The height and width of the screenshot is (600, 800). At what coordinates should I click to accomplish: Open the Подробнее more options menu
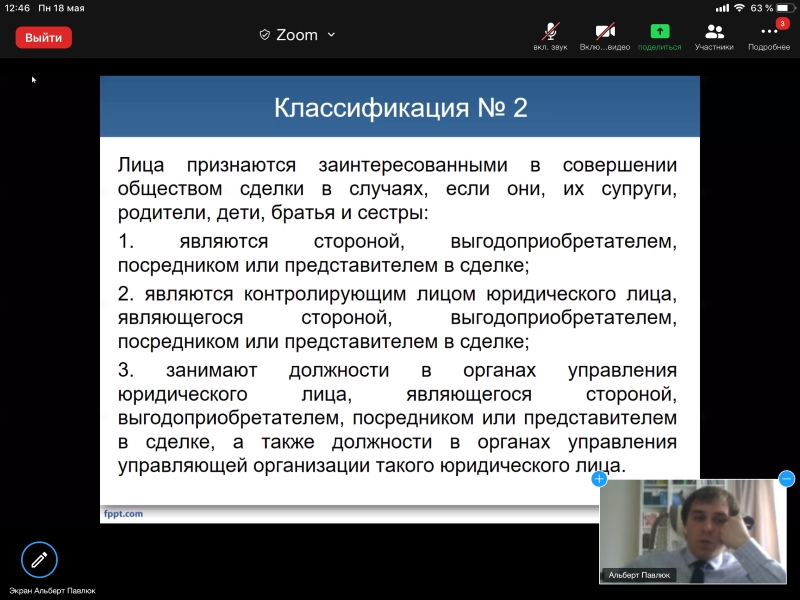pos(768,37)
